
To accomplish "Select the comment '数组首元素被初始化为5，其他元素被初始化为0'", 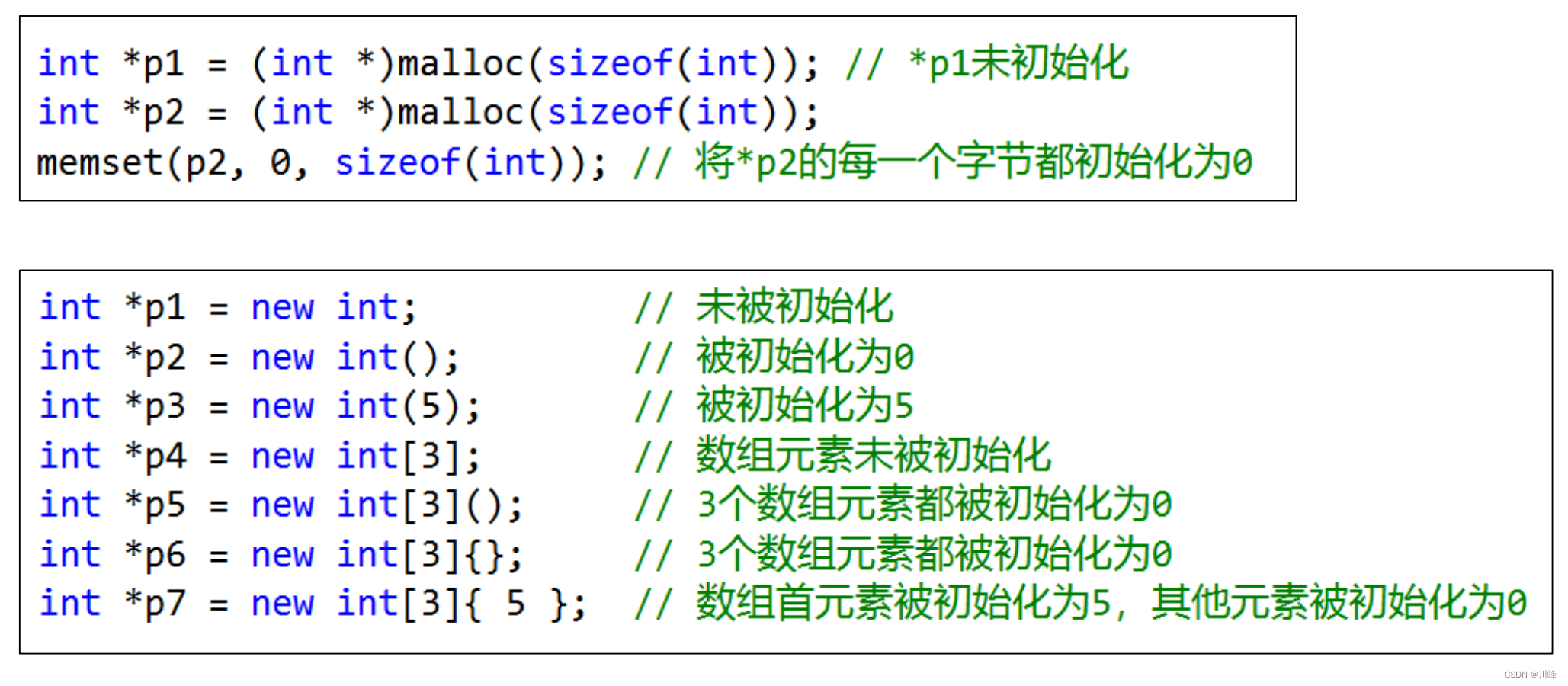I will tap(1112, 603).
